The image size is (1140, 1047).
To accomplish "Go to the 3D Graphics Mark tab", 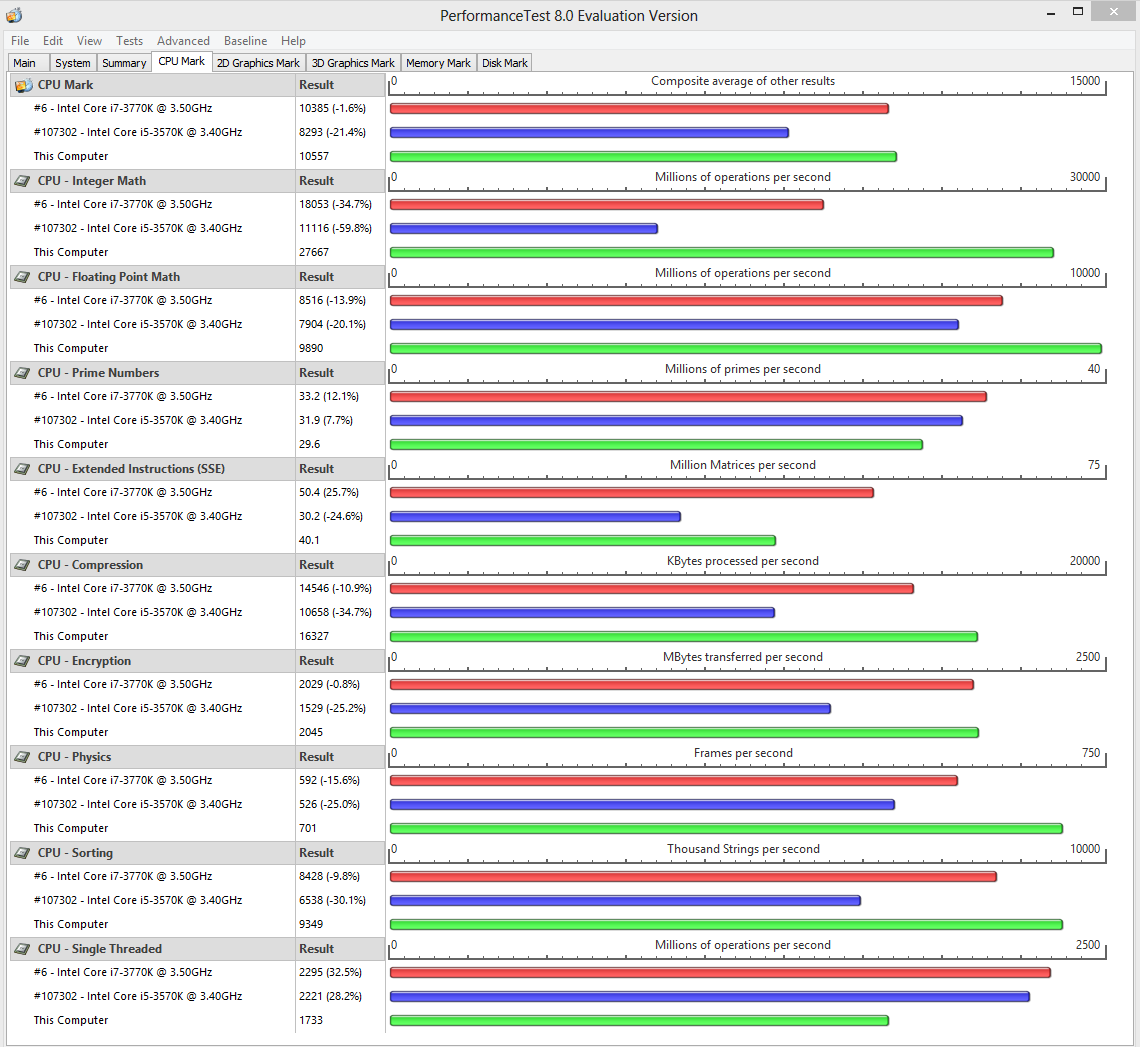I will (x=353, y=63).
